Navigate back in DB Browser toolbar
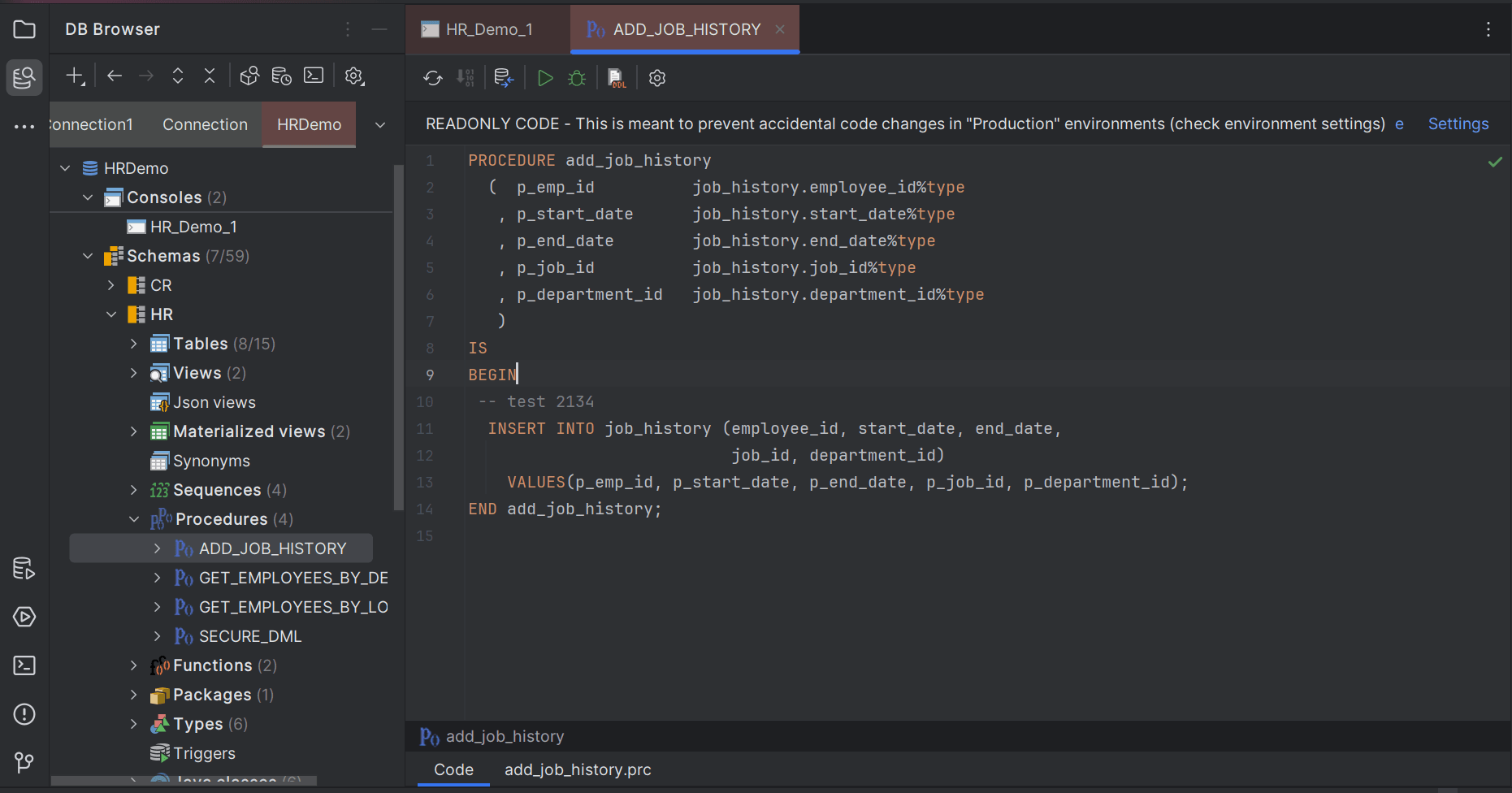Screen dimensions: 1512x793 [115, 76]
